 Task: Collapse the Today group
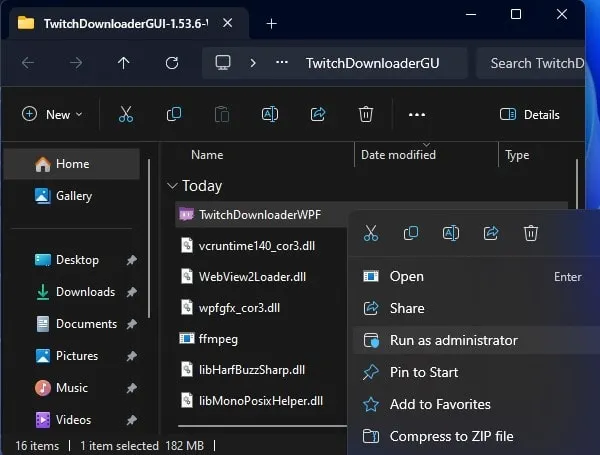point(172,186)
